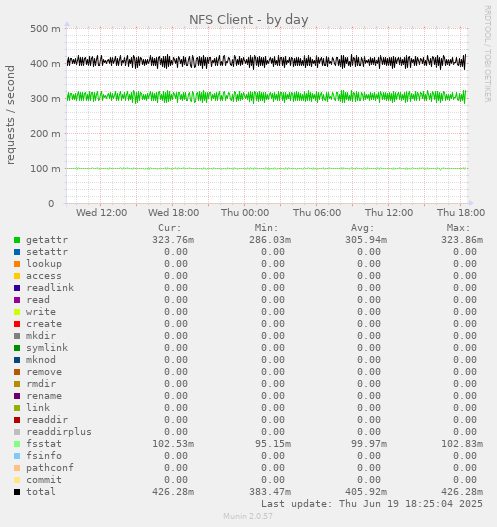Screen dimensions: 497x527
Task: Click the Last update timestamp text
Action: (x=372, y=504)
